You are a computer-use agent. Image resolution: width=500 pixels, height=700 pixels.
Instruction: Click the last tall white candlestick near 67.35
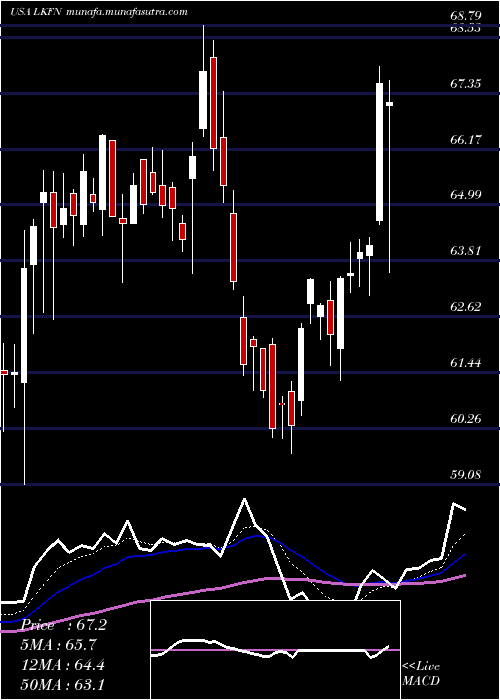tap(379, 152)
